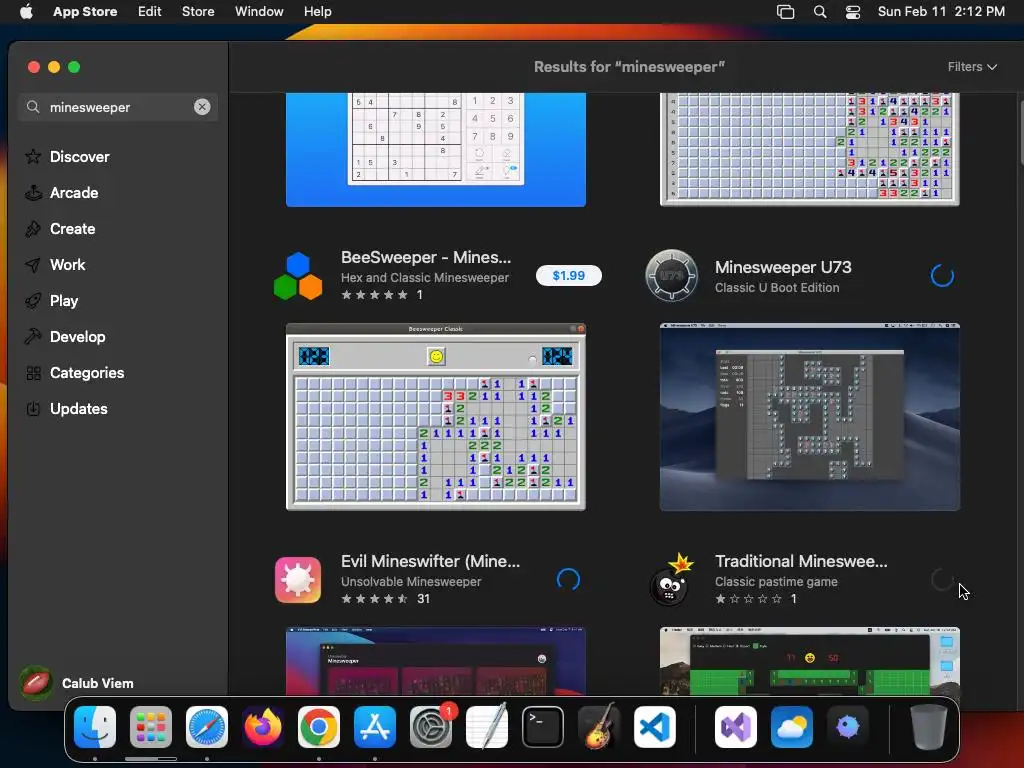
Task: Go to the Create category
Action: pyautogui.click(x=72, y=229)
